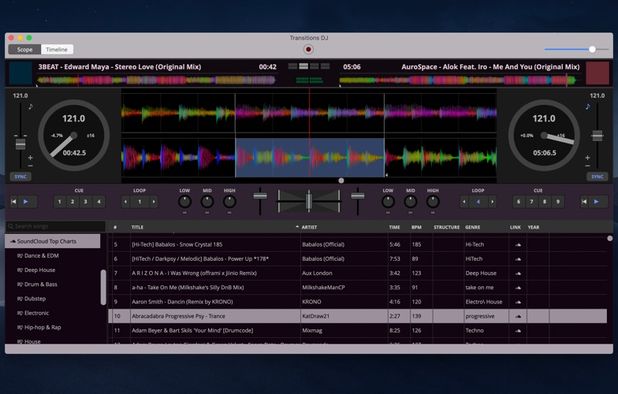Sort tracks by TITLE column

[x=137, y=227]
